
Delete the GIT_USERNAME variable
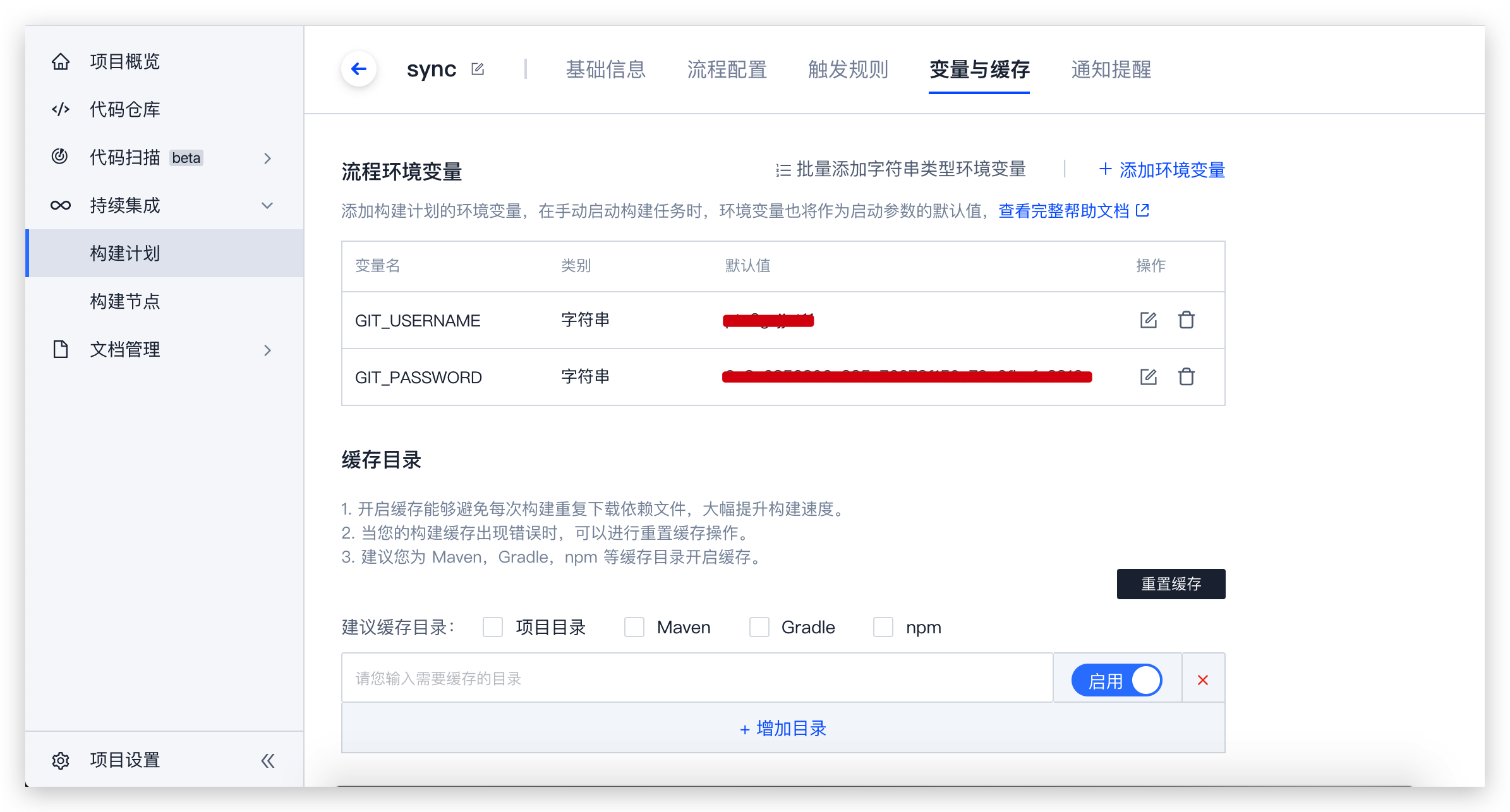[1186, 320]
